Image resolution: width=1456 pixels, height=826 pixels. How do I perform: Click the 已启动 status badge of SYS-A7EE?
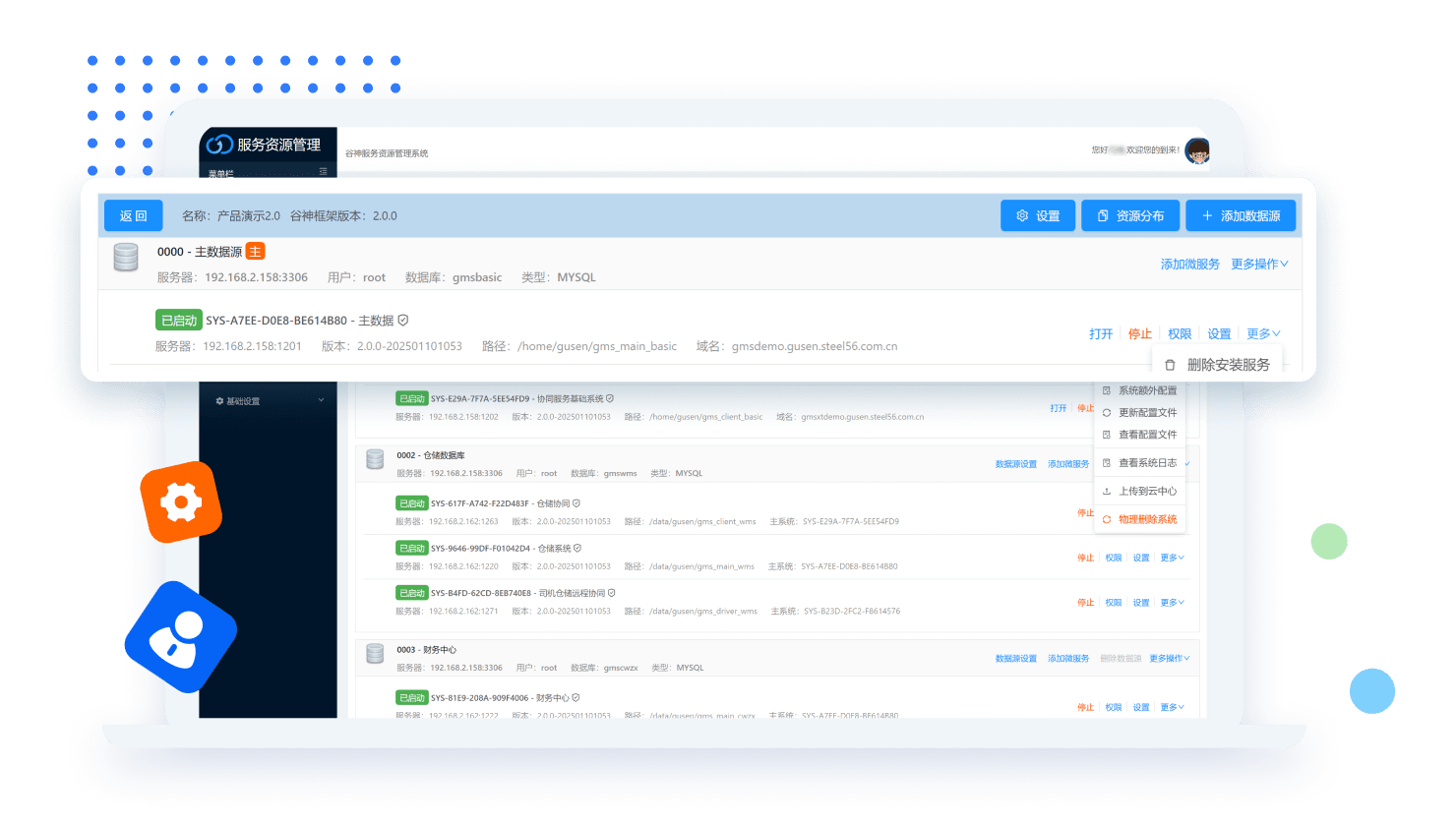178,321
